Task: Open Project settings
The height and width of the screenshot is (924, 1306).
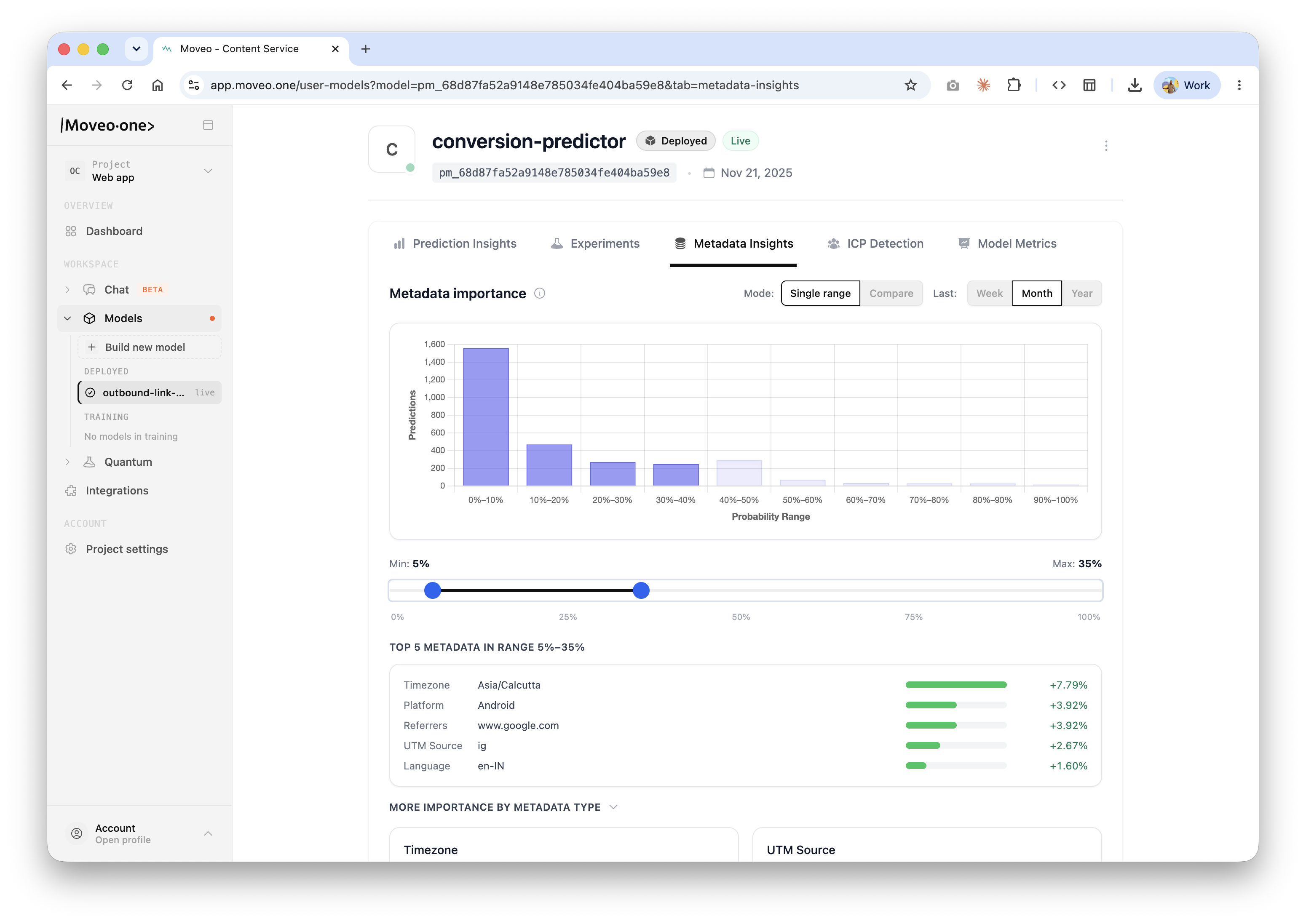Action: pyautogui.click(x=126, y=549)
